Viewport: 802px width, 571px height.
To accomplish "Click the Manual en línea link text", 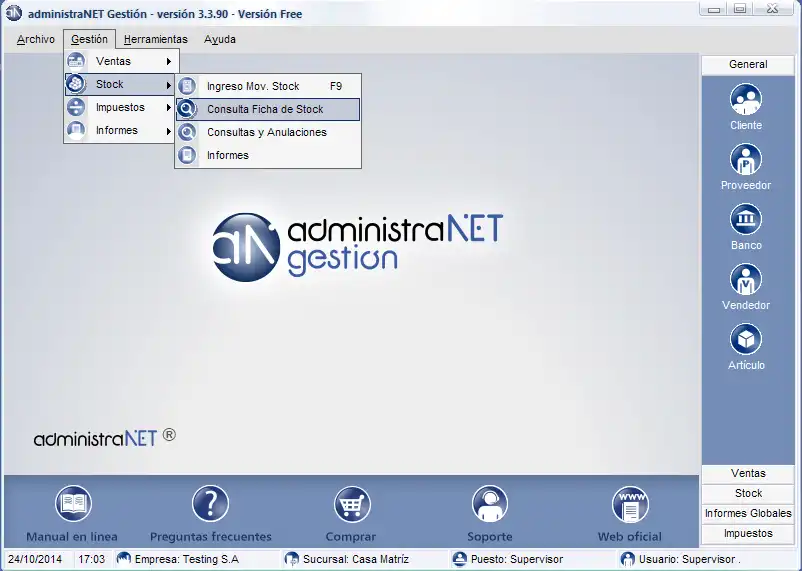I will tap(72, 537).
